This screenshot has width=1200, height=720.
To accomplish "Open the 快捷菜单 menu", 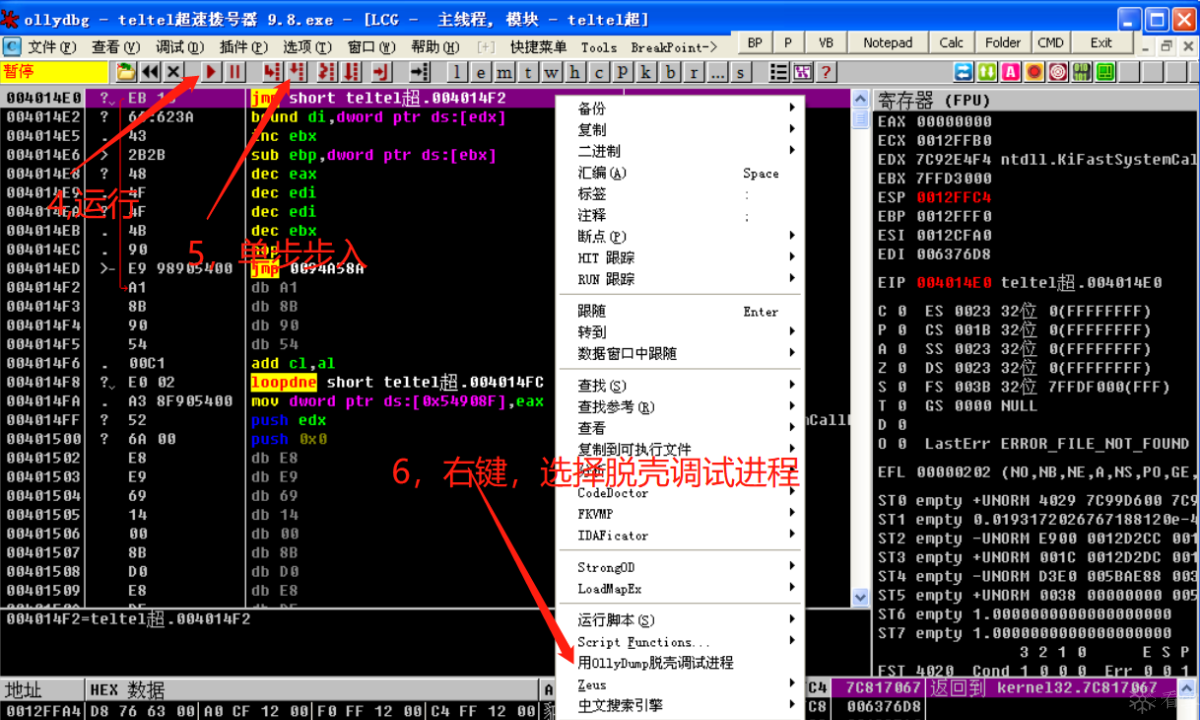I will (x=538, y=47).
